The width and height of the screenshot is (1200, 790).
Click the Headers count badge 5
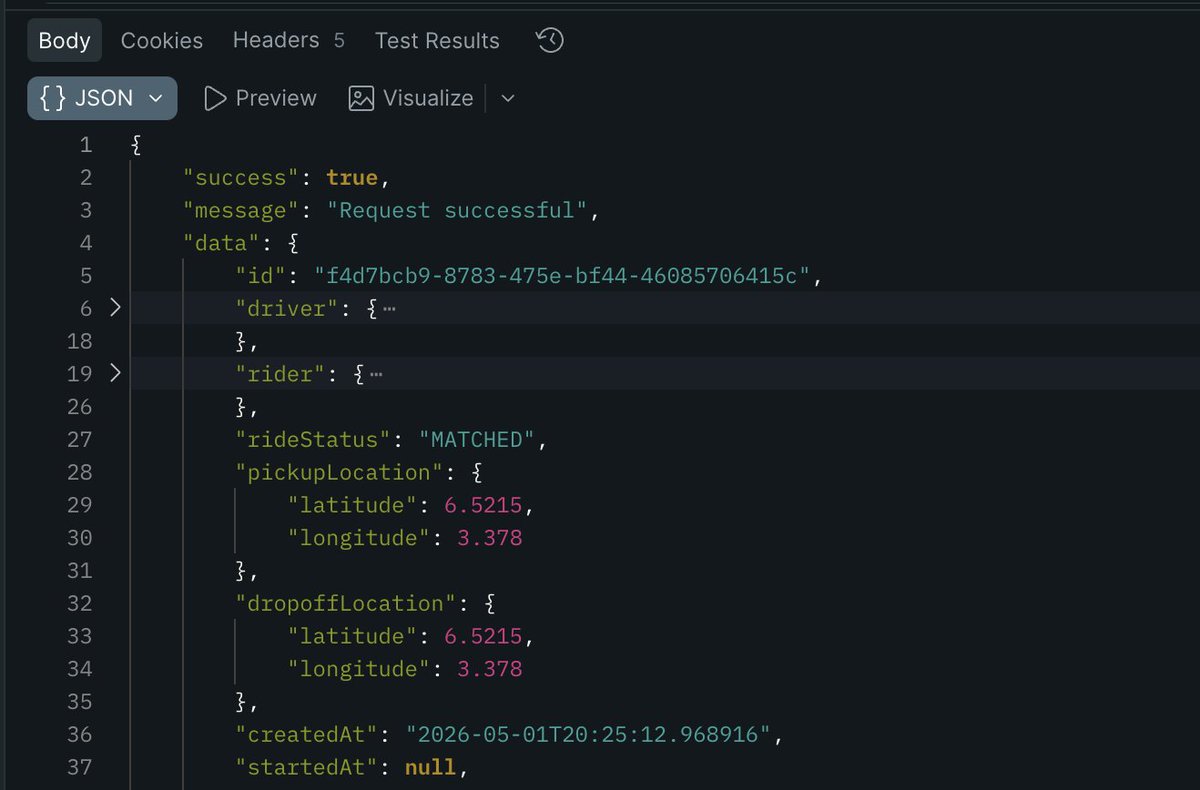click(339, 40)
